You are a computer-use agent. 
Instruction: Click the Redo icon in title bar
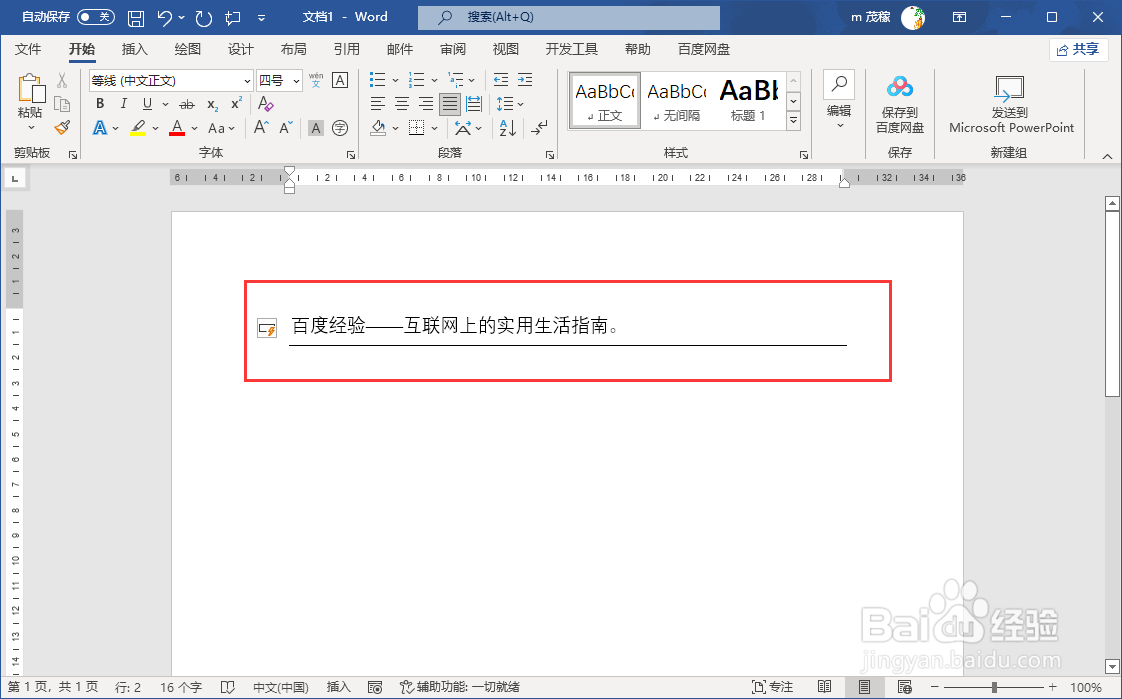point(204,17)
